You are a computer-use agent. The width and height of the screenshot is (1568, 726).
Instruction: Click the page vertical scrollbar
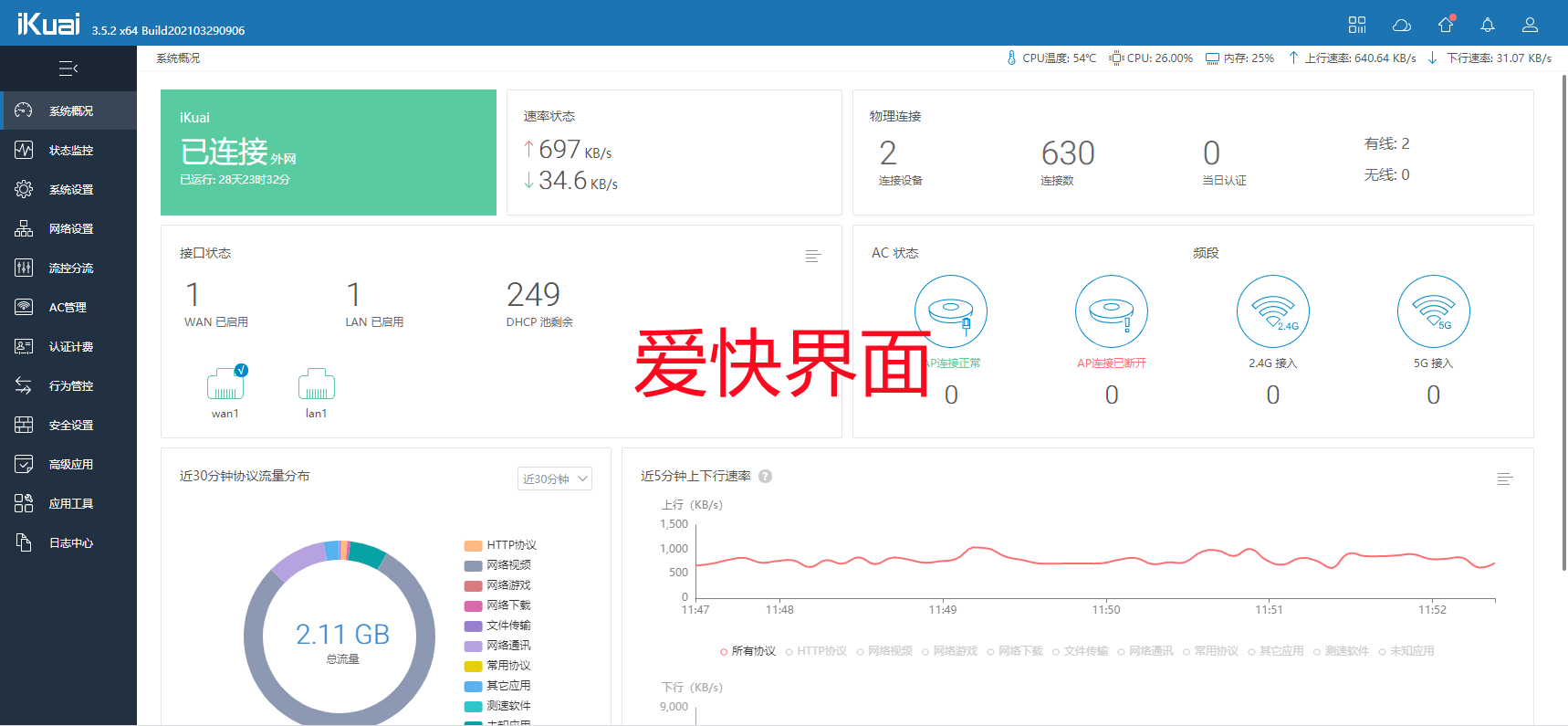[x=1563, y=323]
